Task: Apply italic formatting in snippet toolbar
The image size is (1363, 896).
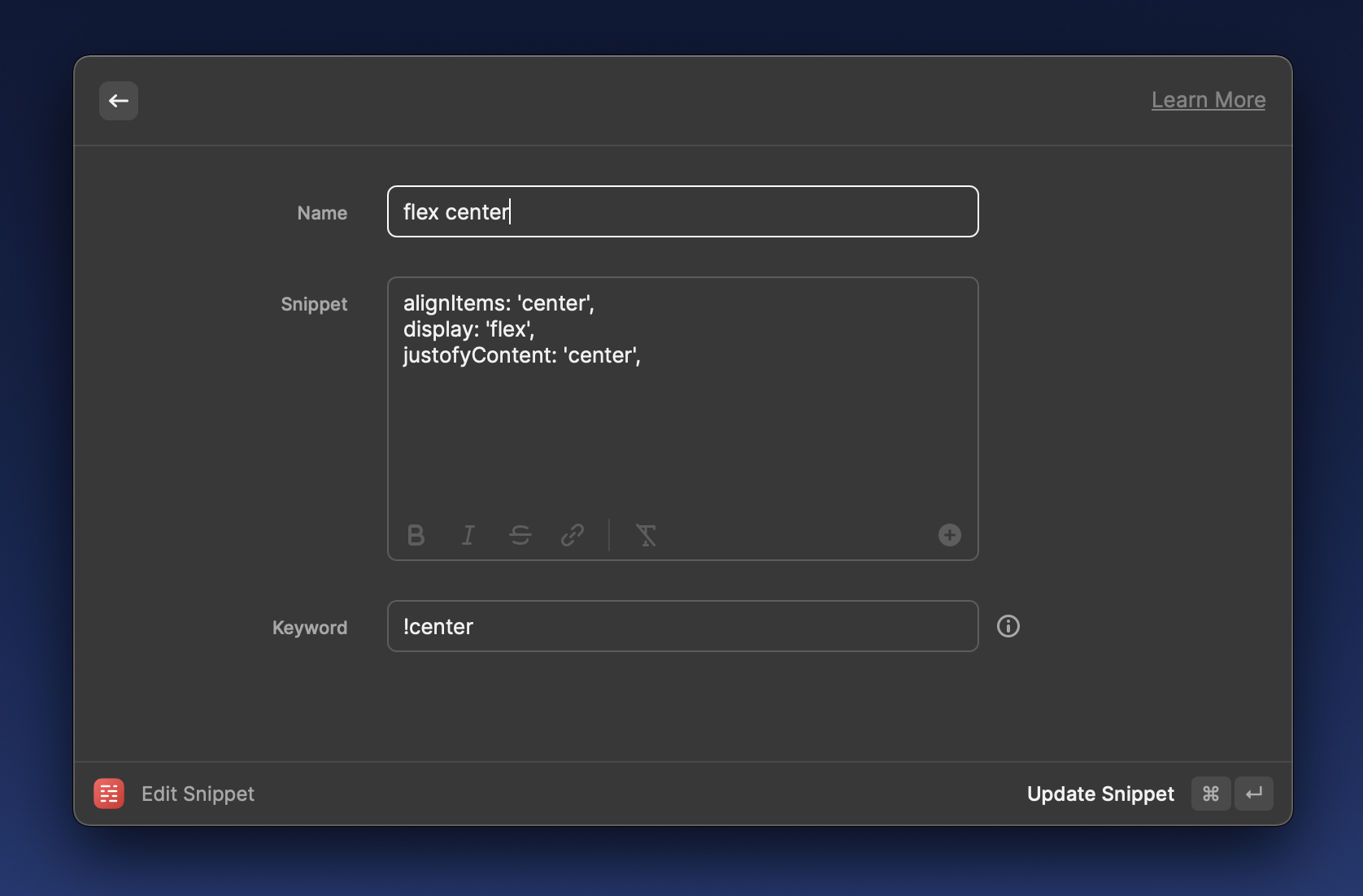Action: point(468,535)
